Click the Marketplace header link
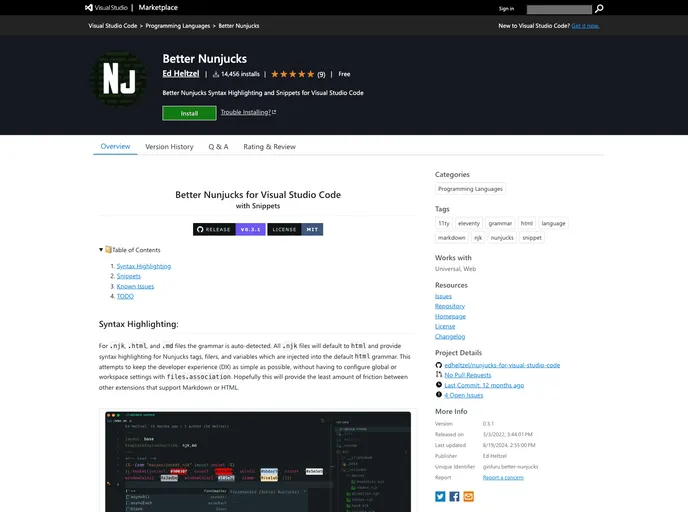The image size is (688, 512). pos(158,7)
